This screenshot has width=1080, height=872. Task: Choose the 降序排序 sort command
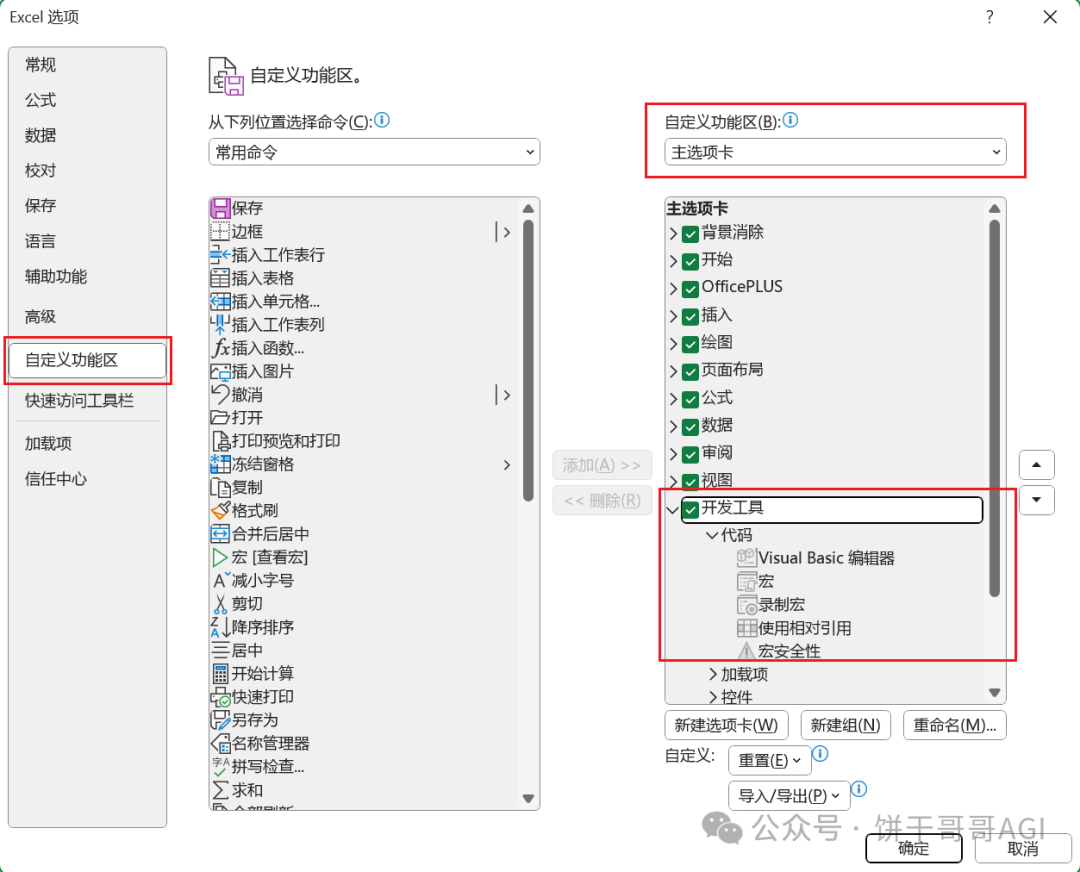tap(262, 627)
